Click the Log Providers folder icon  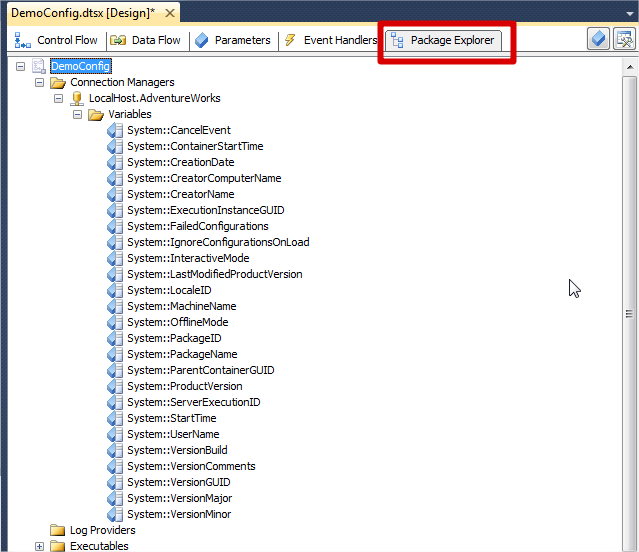(58, 530)
